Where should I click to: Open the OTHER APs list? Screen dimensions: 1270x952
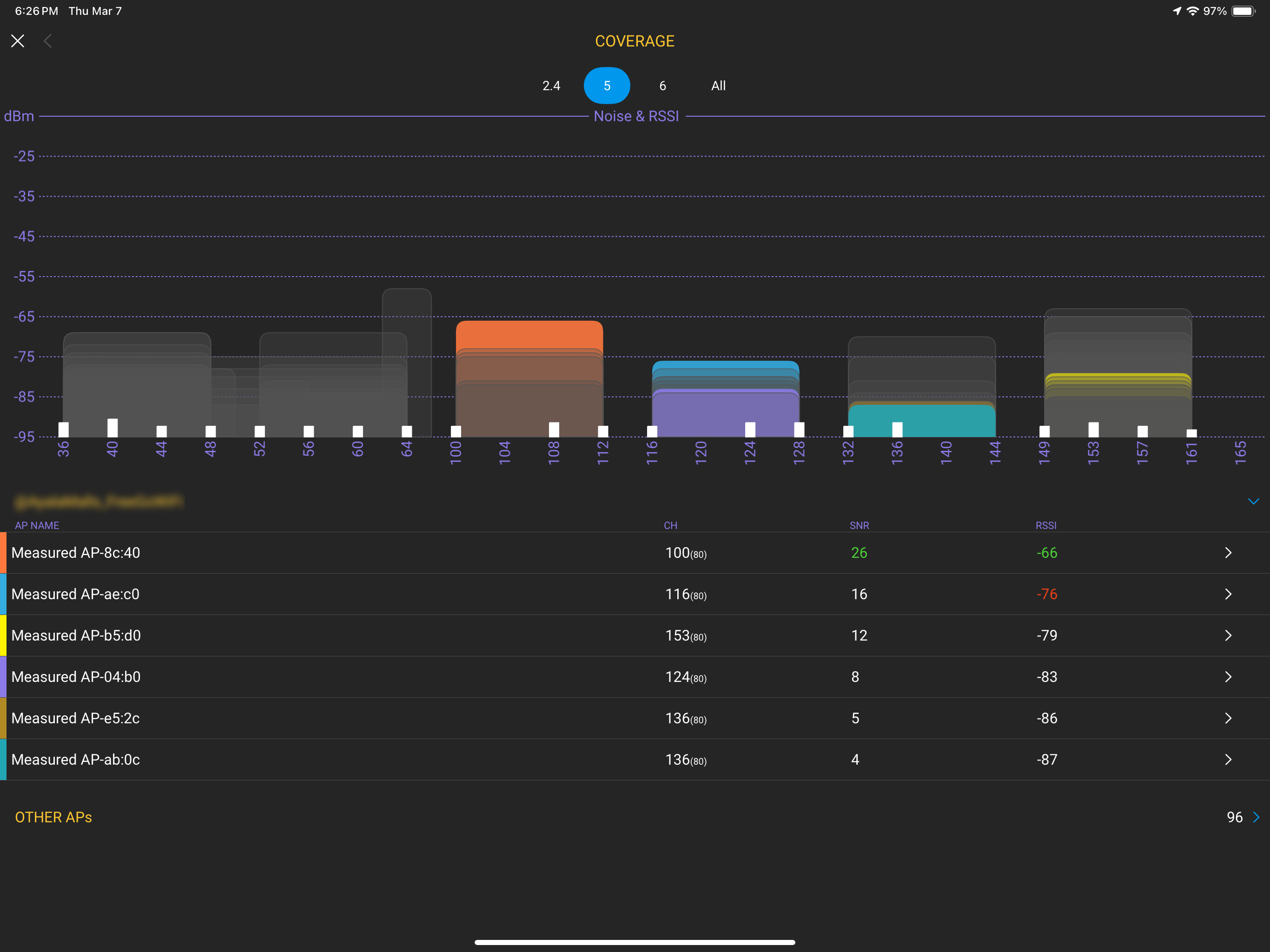53,817
